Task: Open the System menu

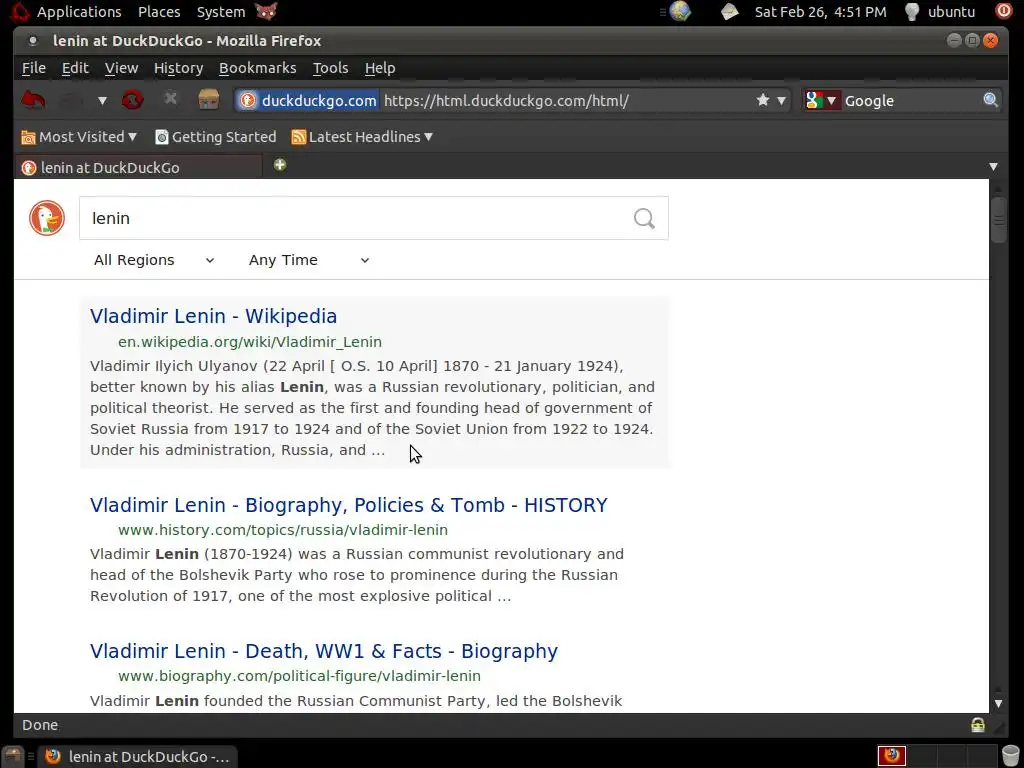Action: point(221,12)
